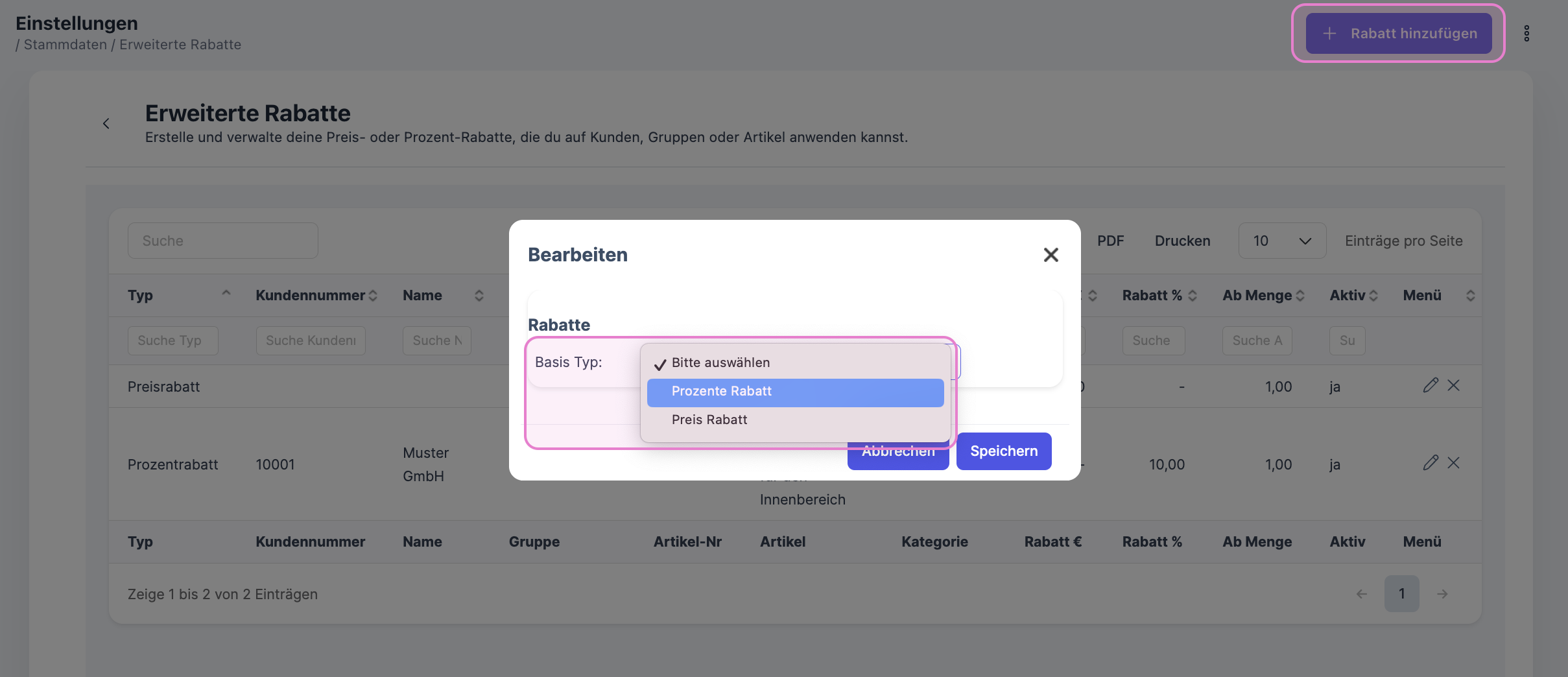Click page number 1 in pagination
This screenshot has width=1568, height=677.
(1401, 594)
